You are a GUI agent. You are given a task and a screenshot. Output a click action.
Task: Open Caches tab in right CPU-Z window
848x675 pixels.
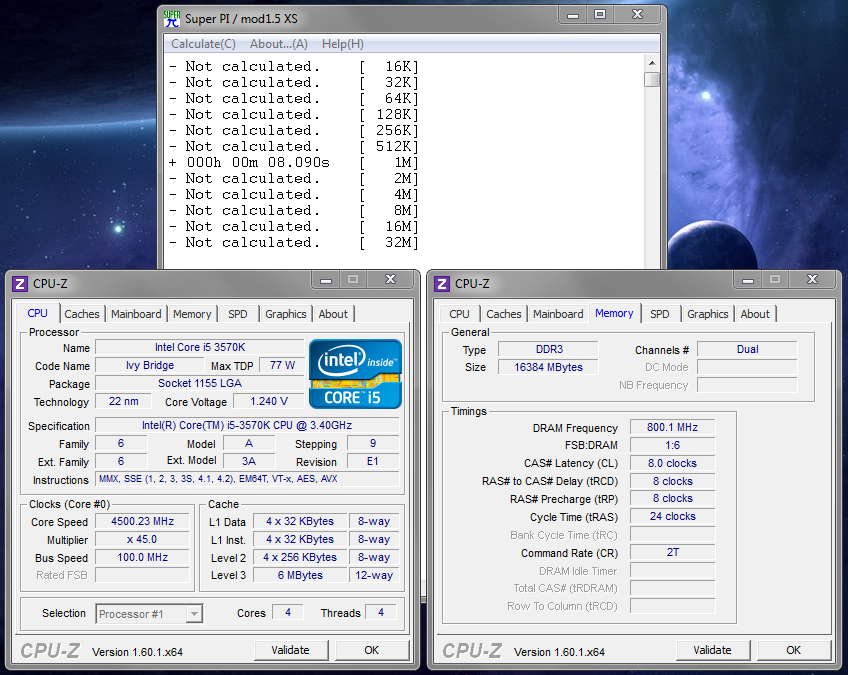tap(504, 314)
